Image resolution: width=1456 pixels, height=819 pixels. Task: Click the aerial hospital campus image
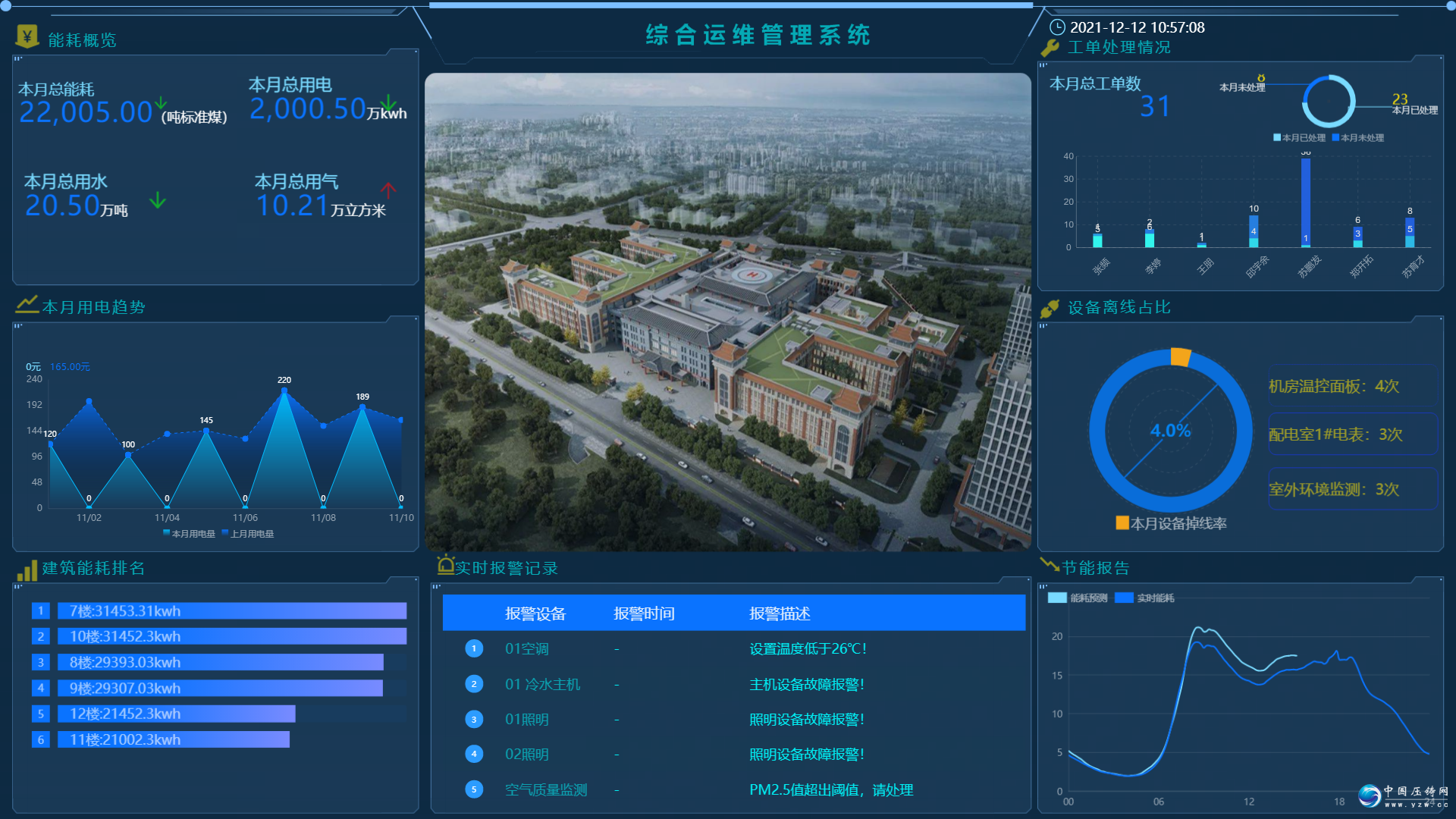[x=728, y=312]
